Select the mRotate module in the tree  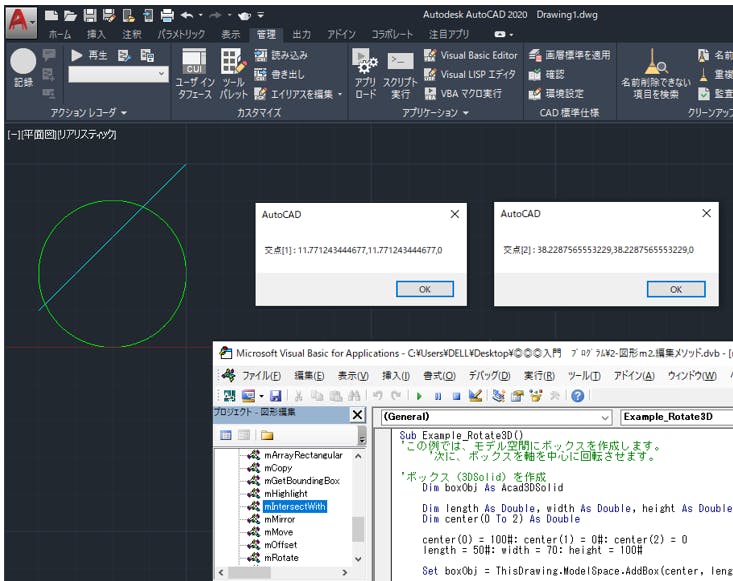point(281,558)
